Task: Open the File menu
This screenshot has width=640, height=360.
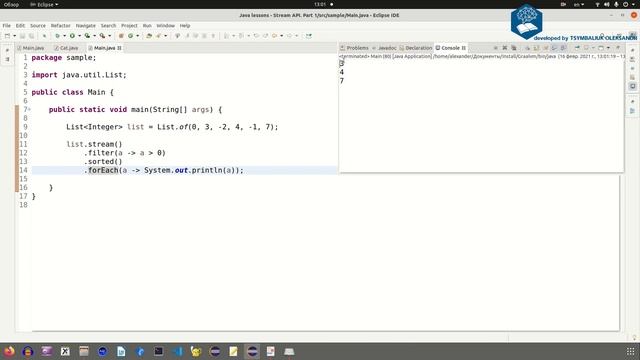Action: coord(7,25)
